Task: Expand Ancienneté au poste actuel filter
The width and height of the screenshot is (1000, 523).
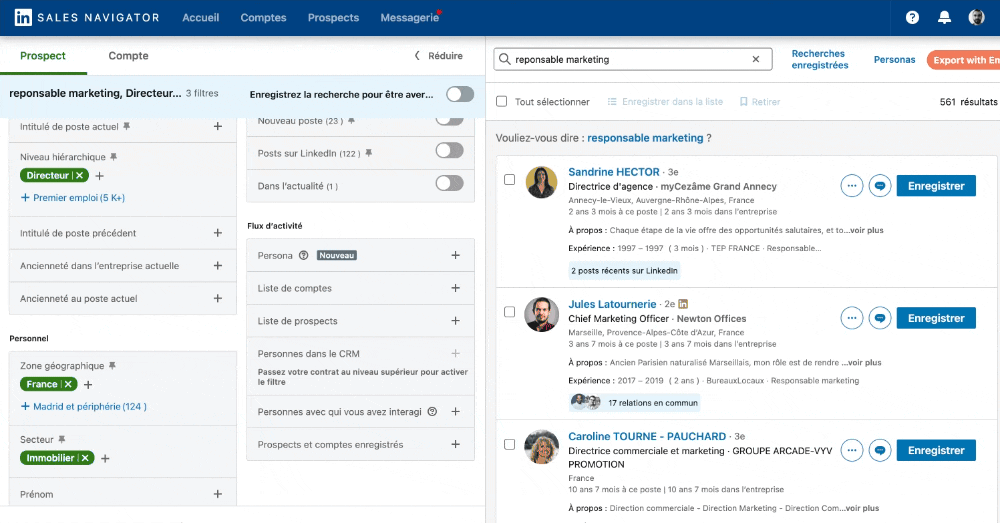Action: tap(217, 298)
